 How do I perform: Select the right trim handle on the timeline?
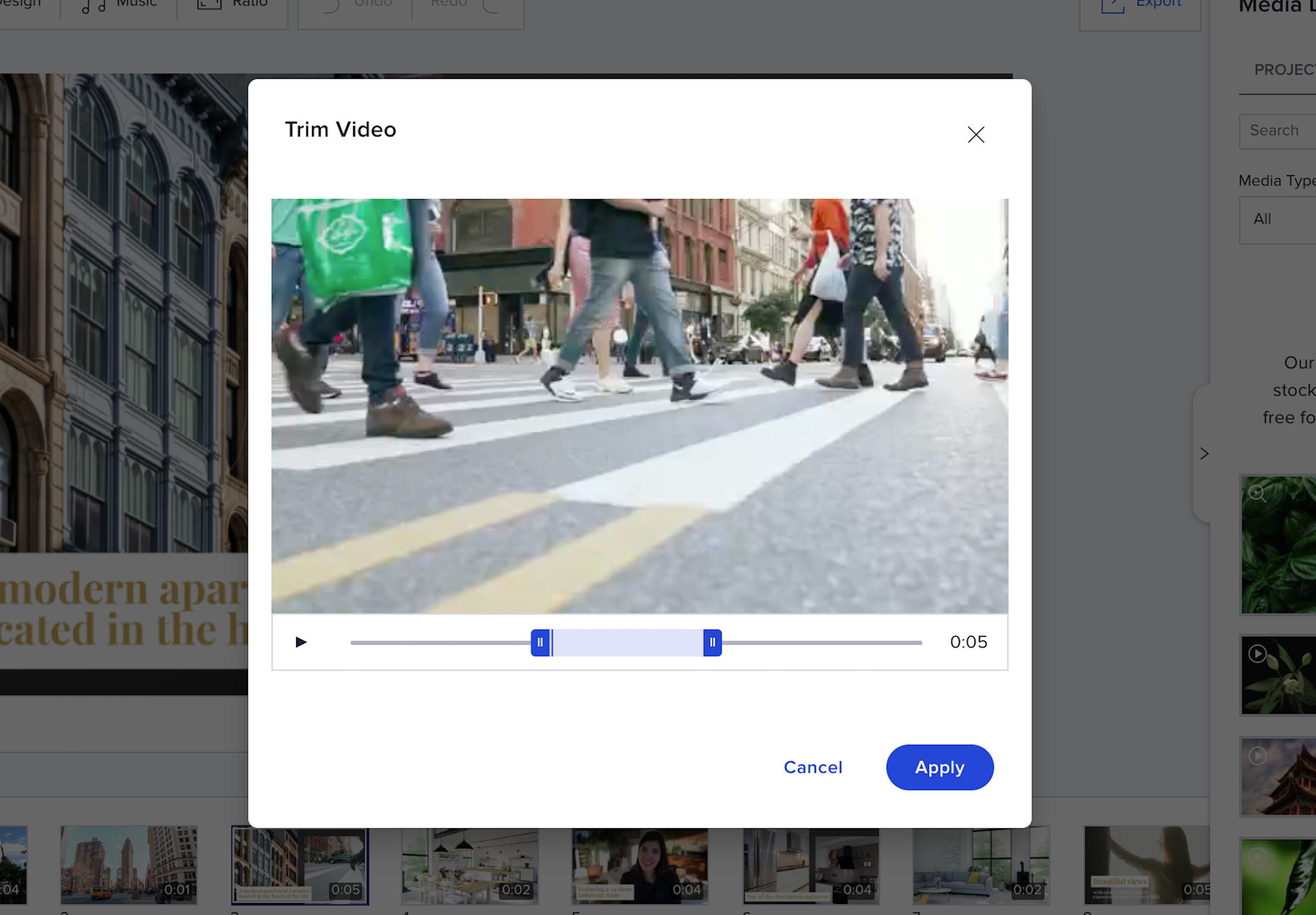tap(712, 643)
